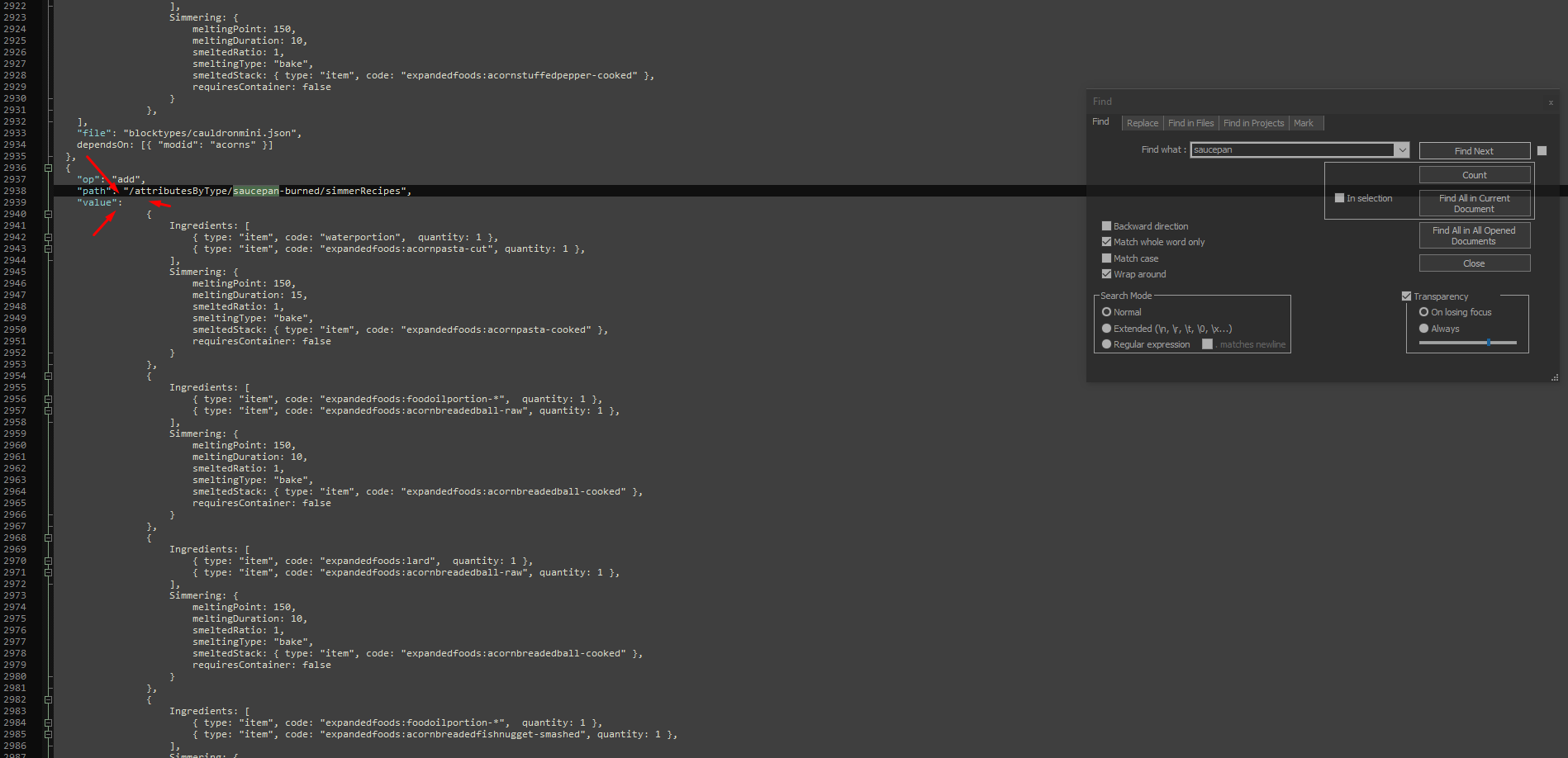Close the Find dialog with the x icon

(x=1551, y=102)
